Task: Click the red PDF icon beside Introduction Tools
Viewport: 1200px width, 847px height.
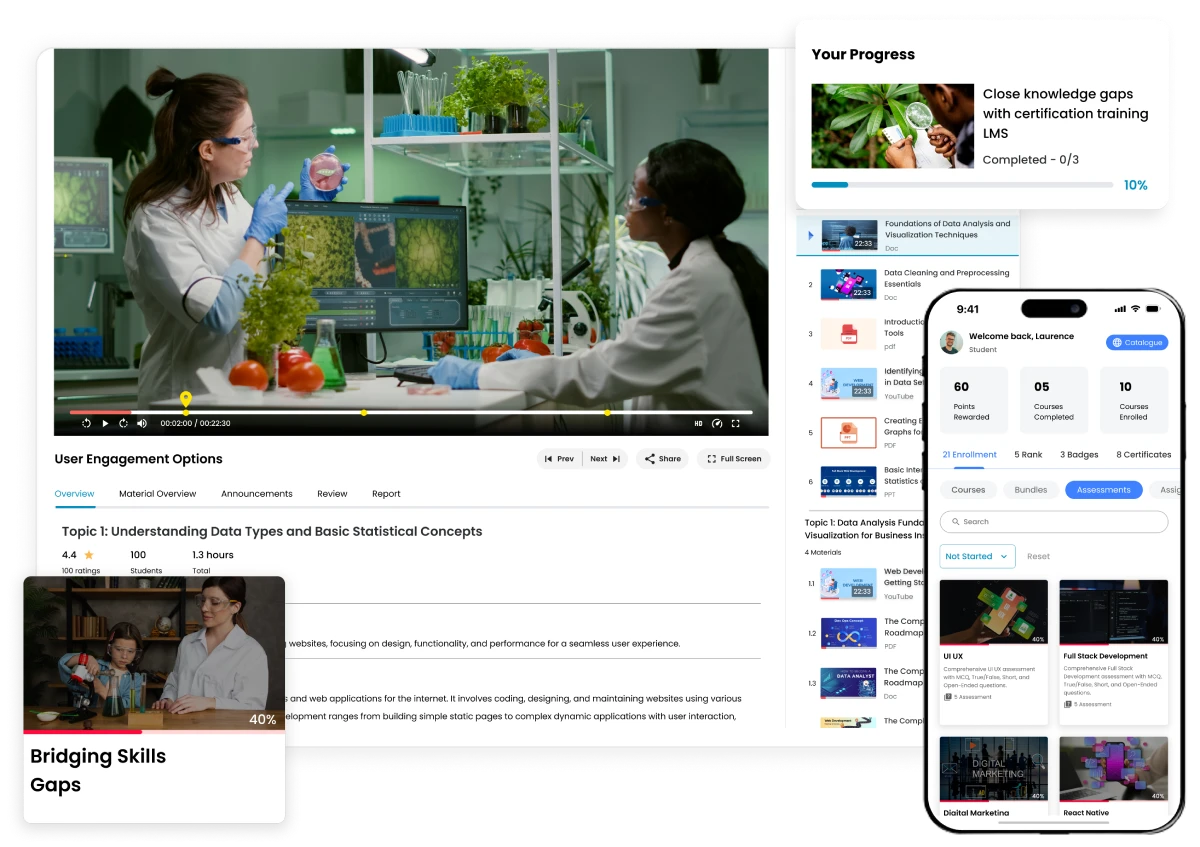Action: click(848, 333)
